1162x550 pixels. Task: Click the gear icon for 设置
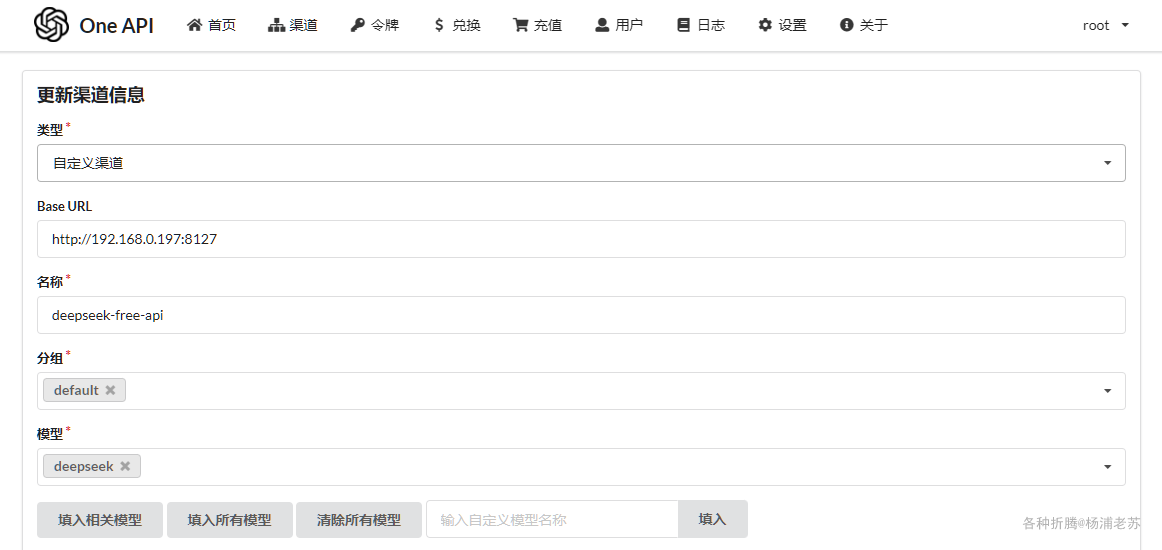coord(765,25)
